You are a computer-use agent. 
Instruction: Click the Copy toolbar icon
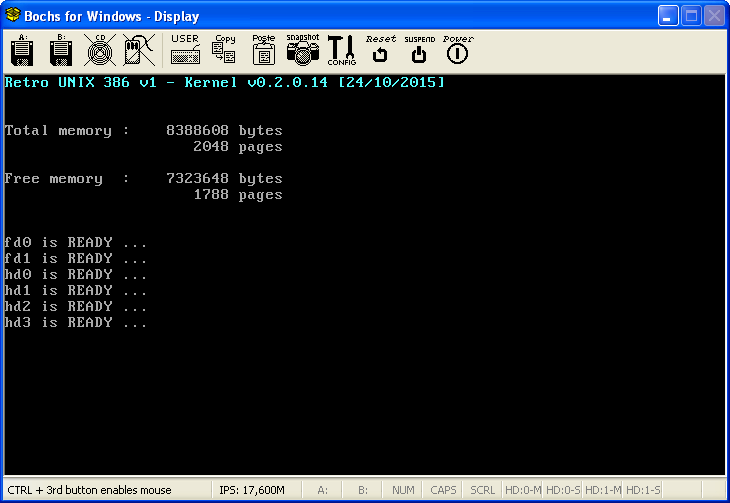224,50
